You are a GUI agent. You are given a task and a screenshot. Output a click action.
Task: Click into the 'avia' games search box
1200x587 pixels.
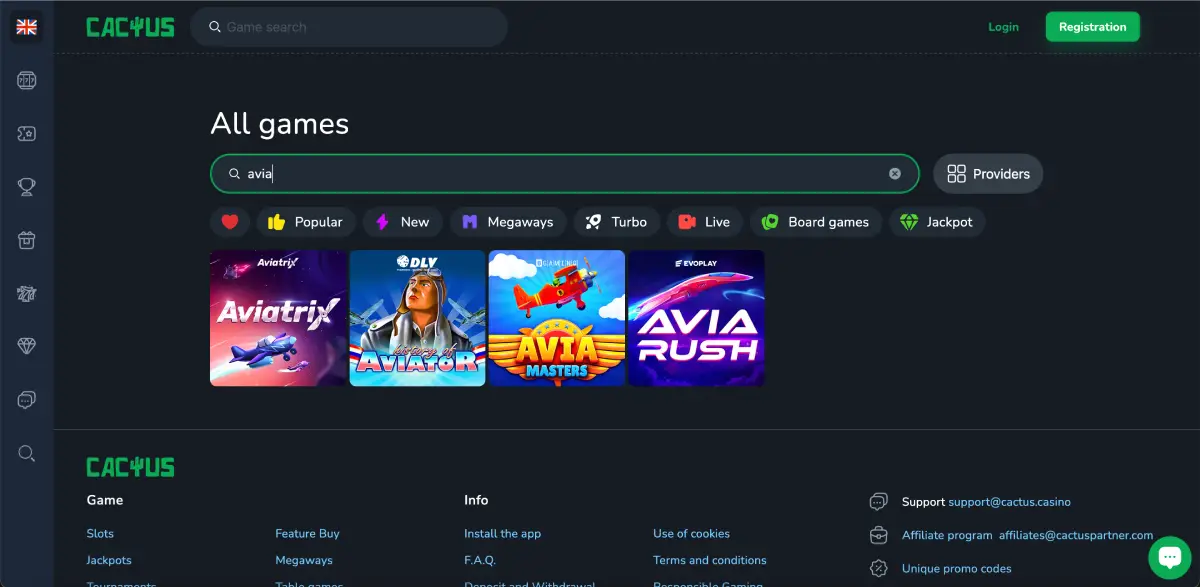[x=565, y=174]
